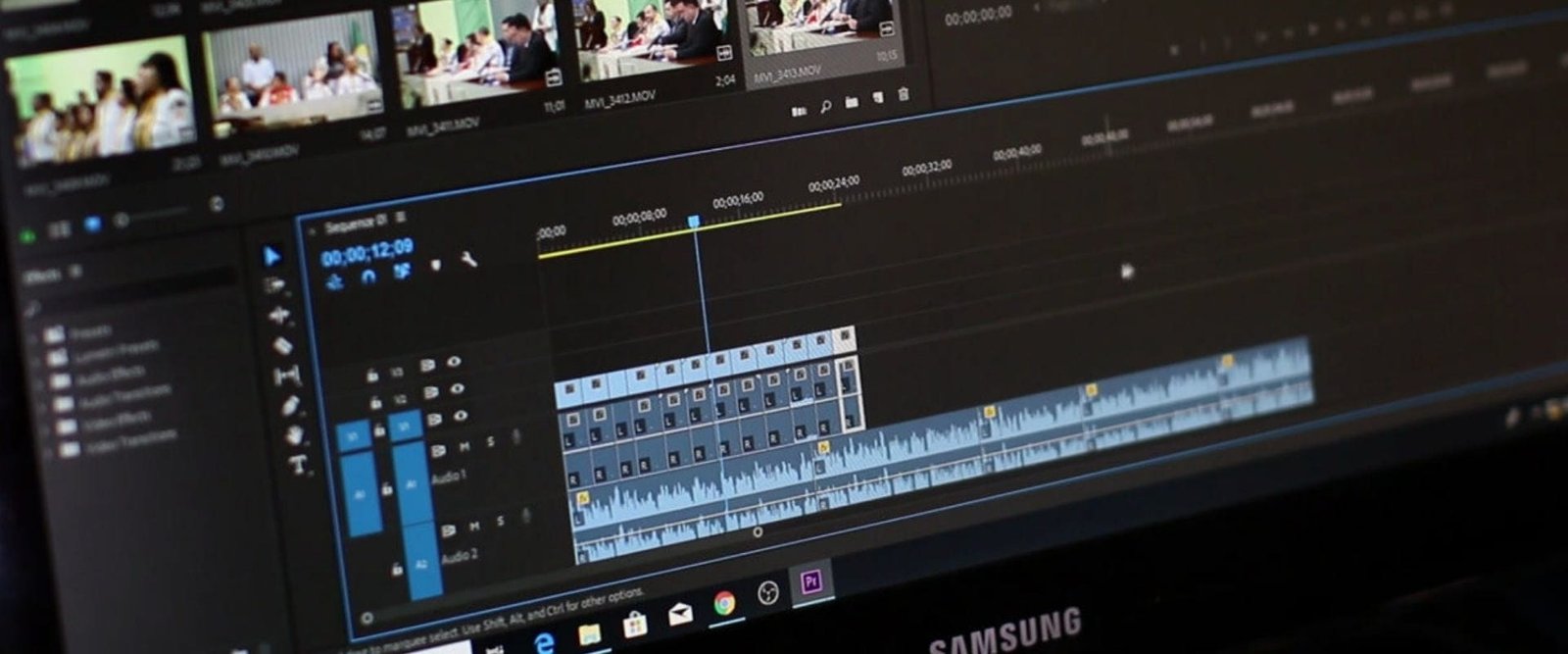Image resolution: width=1568 pixels, height=654 pixels.
Task: Select the Razor tool
Action: tap(282, 345)
